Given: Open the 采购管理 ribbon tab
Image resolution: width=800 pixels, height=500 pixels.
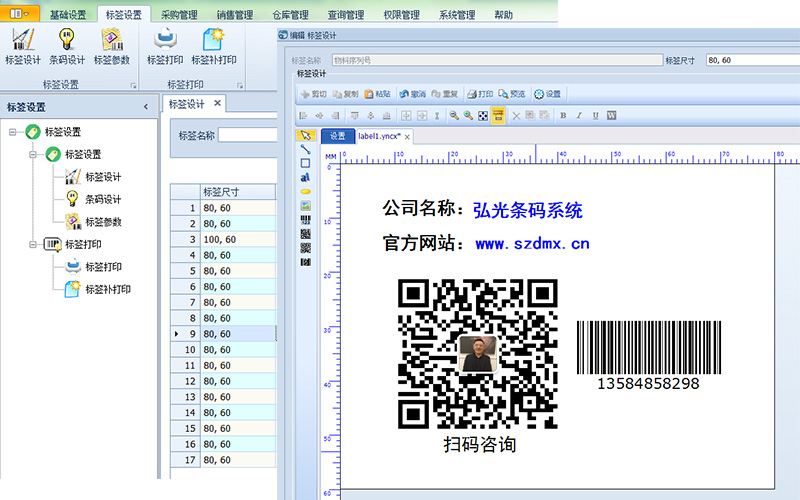Looking at the screenshot, I should point(179,15).
